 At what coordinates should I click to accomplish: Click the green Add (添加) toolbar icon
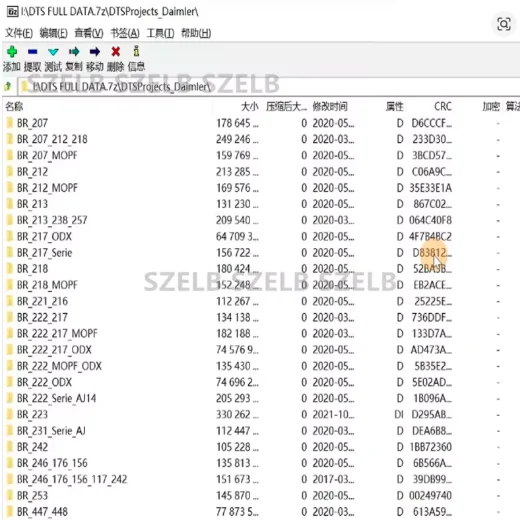click(x=12, y=52)
